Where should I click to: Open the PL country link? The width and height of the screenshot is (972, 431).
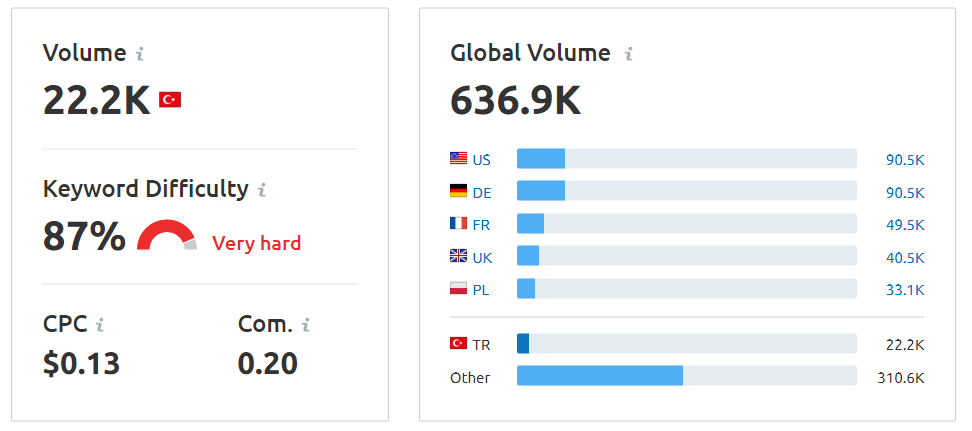click(x=480, y=290)
